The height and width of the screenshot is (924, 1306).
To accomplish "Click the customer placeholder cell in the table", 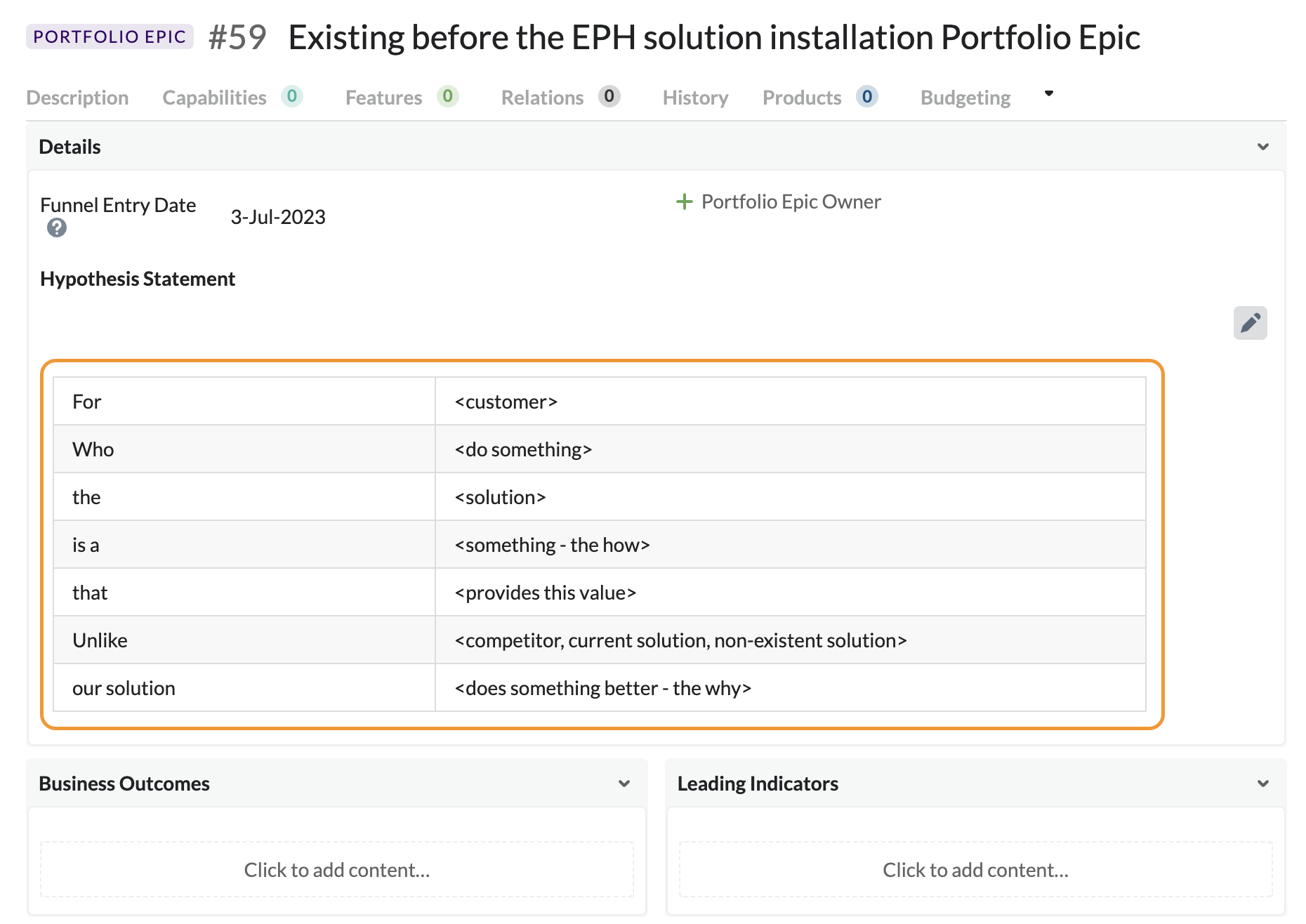I will (x=506, y=401).
